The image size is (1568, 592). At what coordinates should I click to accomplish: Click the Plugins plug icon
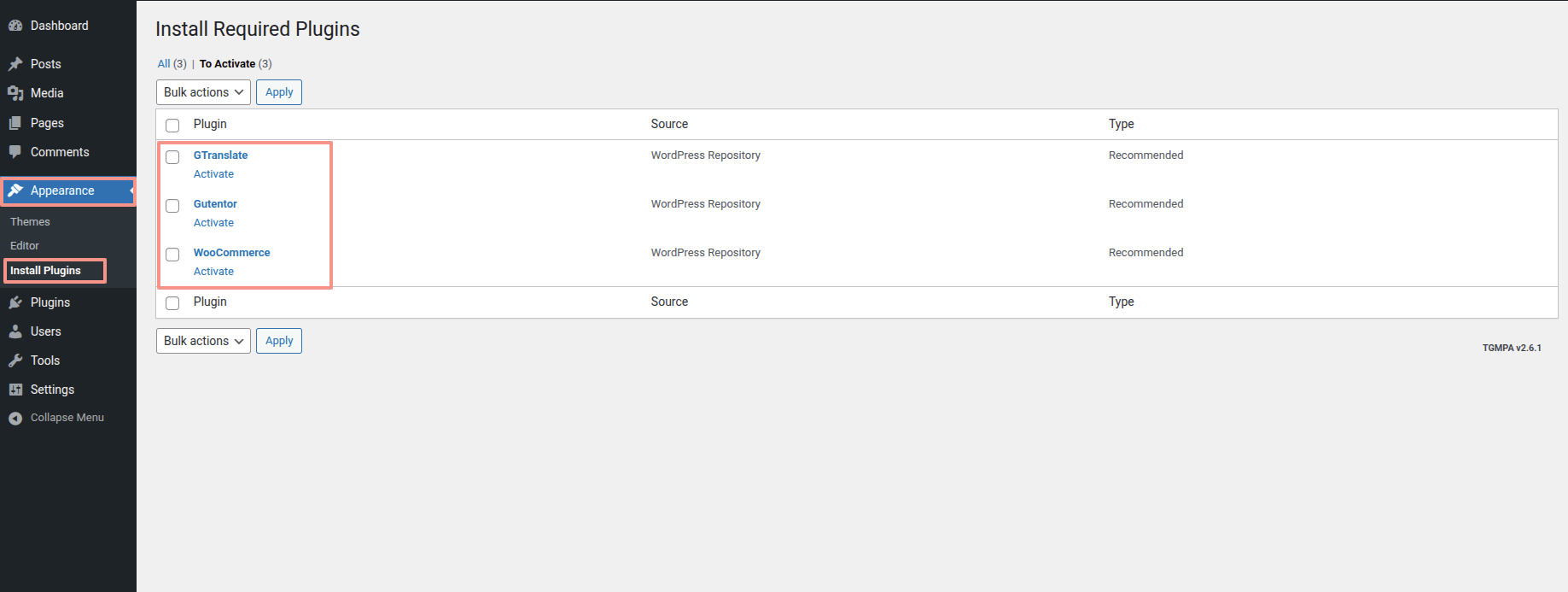pyautogui.click(x=15, y=302)
